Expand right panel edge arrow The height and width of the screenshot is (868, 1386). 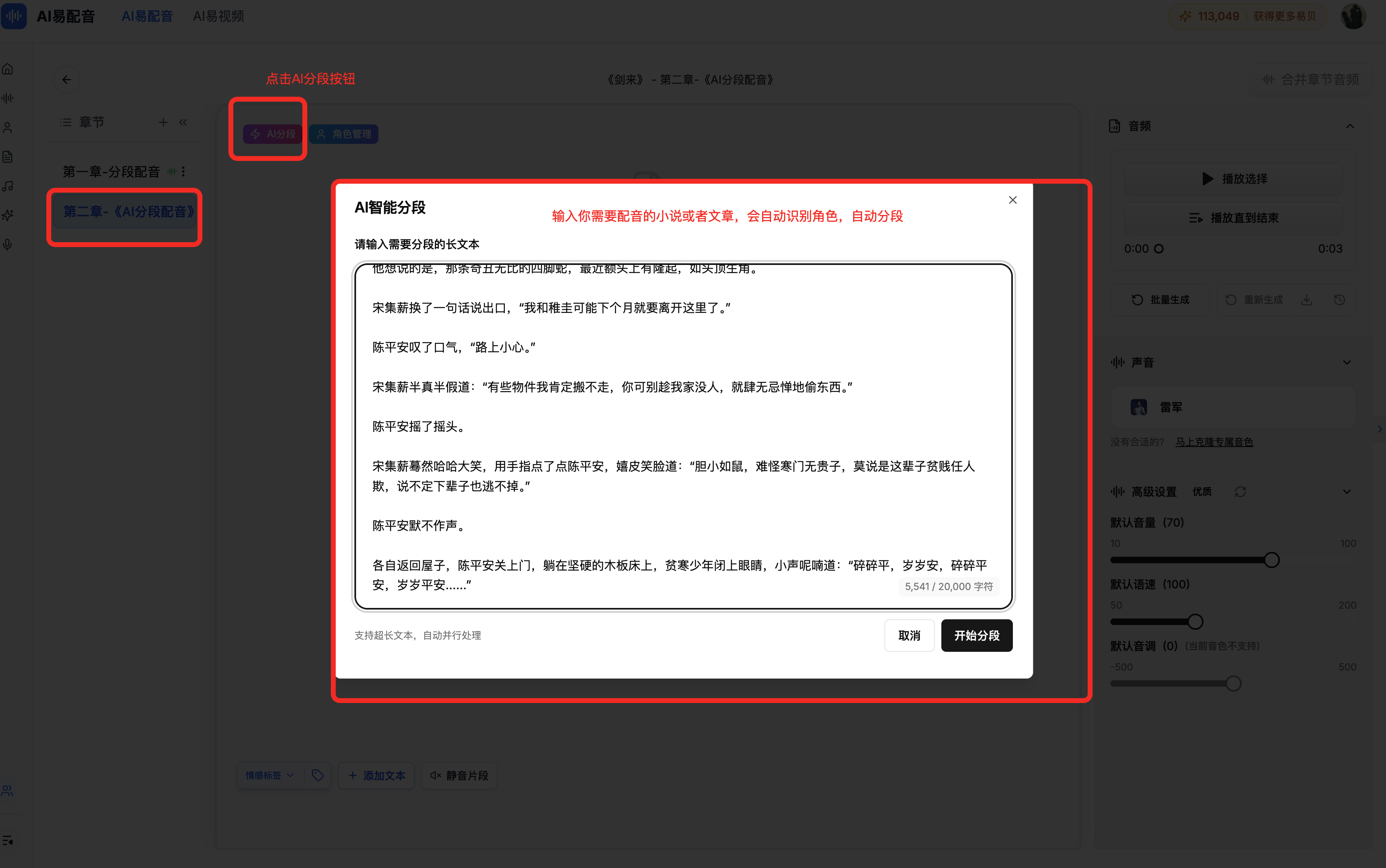(1379, 430)
